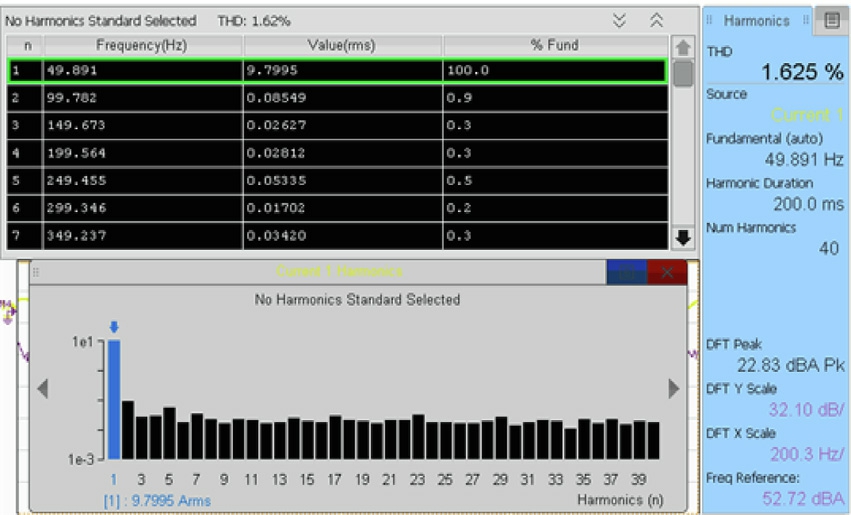Image resolution: width=851 pixels, height=515 pixels.
Task: Click the double-chevron up icon above table
Action: click(x=657, y=20)
